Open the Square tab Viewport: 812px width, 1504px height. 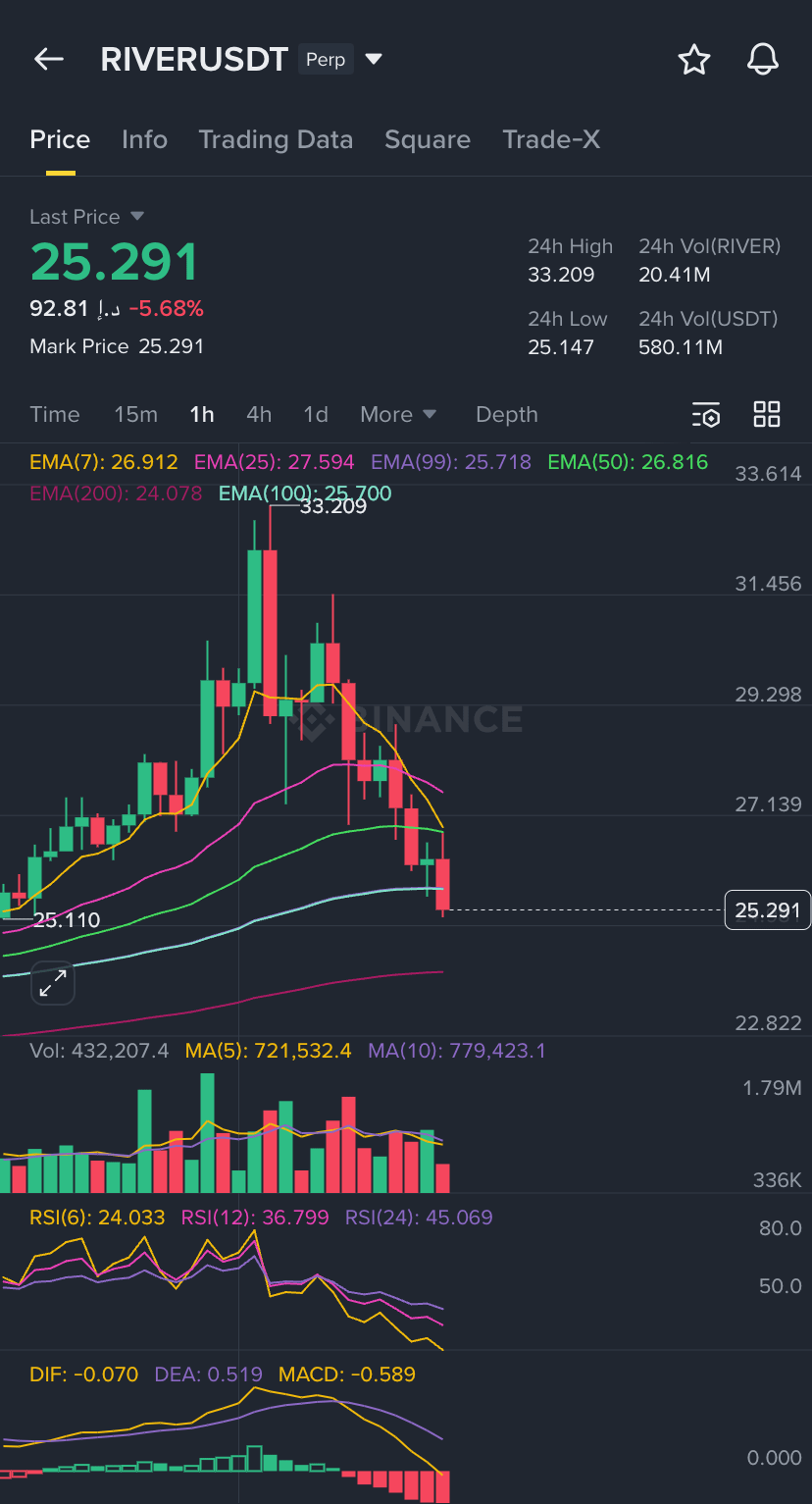tap(428, 139)
